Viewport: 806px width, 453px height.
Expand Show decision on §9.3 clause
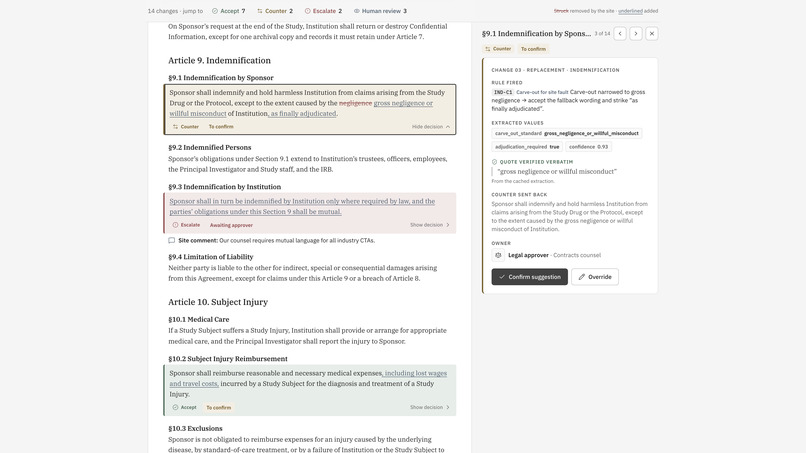pyautogui.click(x=430, y=225)
